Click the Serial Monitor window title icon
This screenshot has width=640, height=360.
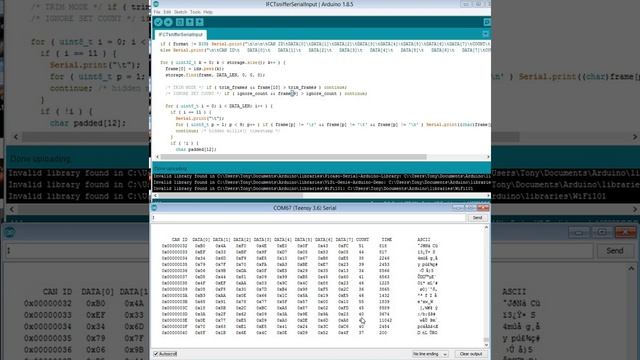[154, 208]
